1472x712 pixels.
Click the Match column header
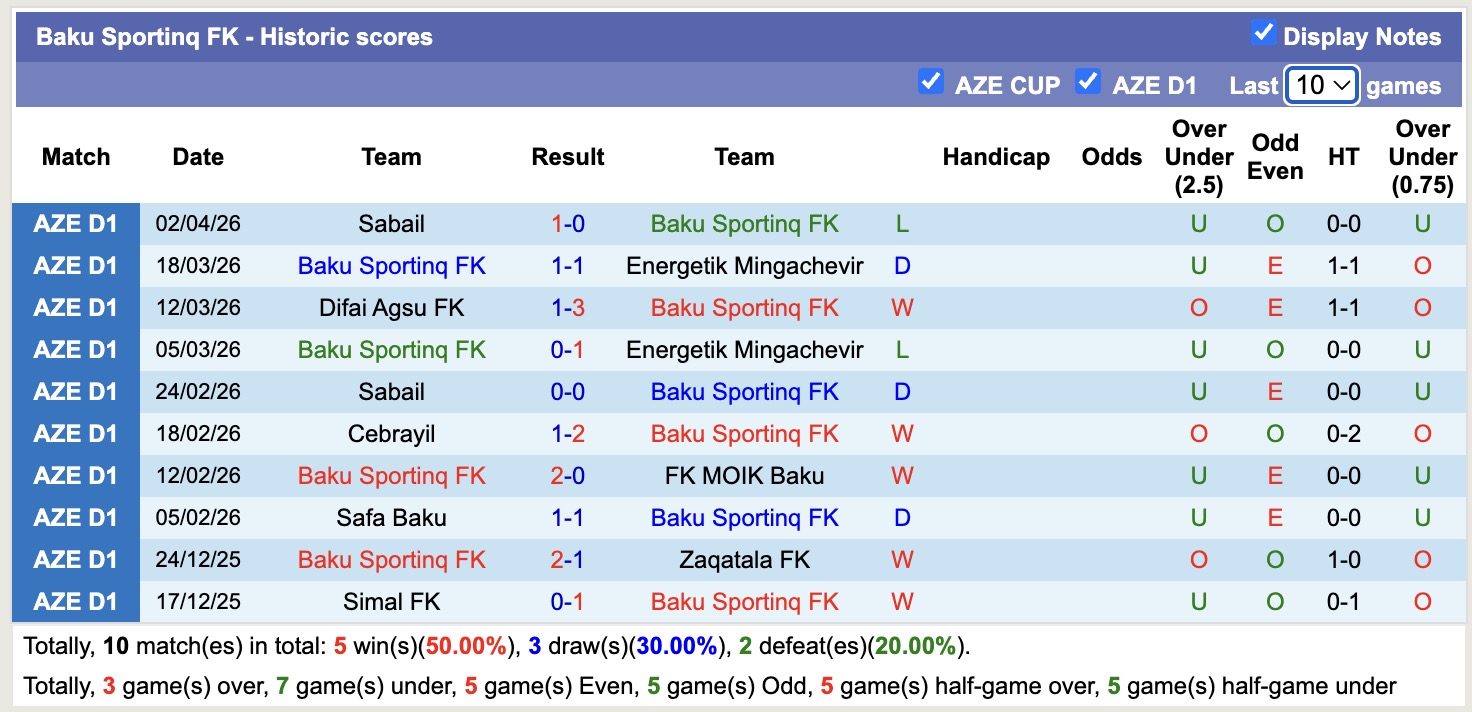(x=76, y=157)
